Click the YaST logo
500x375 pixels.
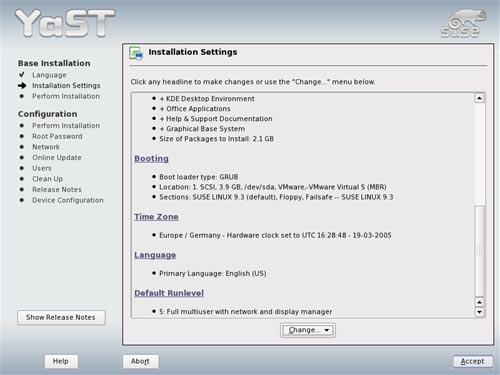[65, 23]
